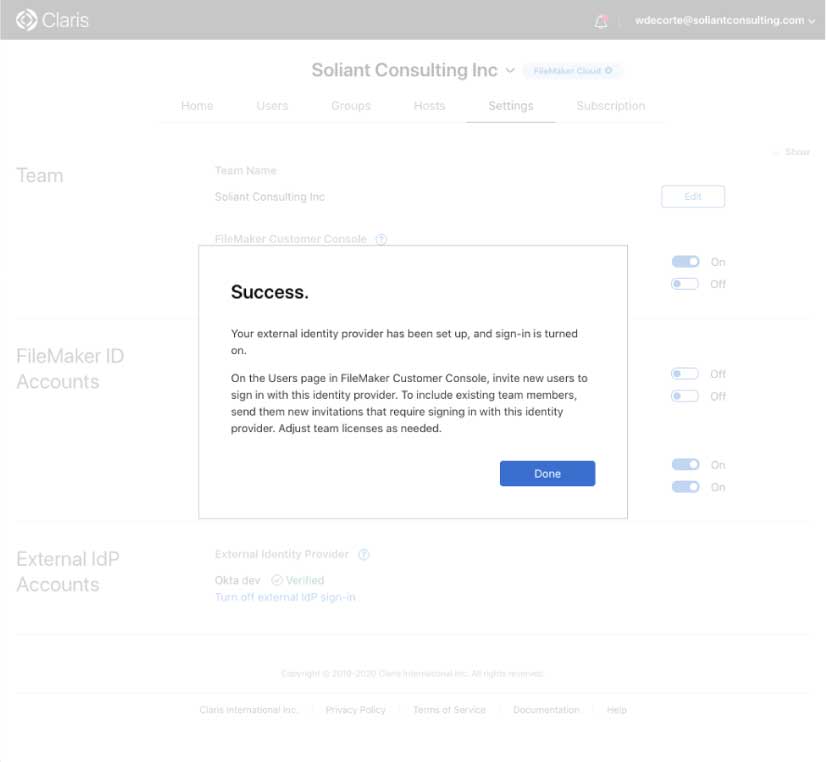Click Edit button beside the team name
This screenshot has height=762, width=826.
[x=693, y=196]
